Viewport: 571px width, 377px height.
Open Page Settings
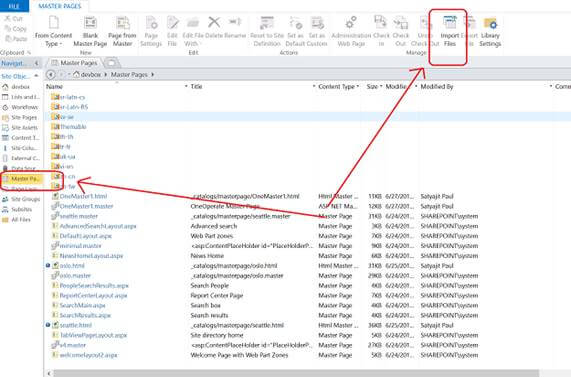click(151, 31)
